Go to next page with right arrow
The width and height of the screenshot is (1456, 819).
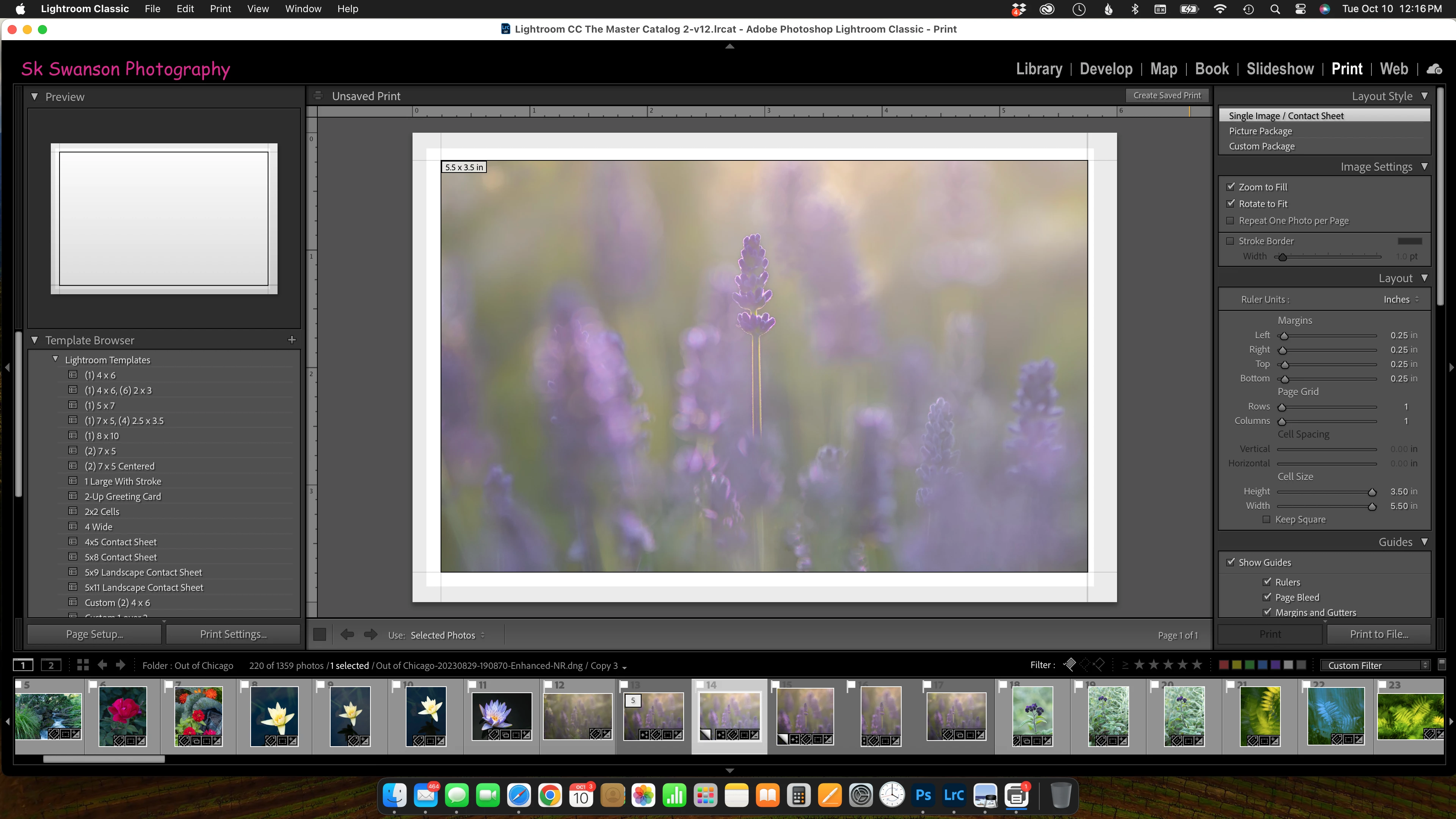[x=370, y=635]
